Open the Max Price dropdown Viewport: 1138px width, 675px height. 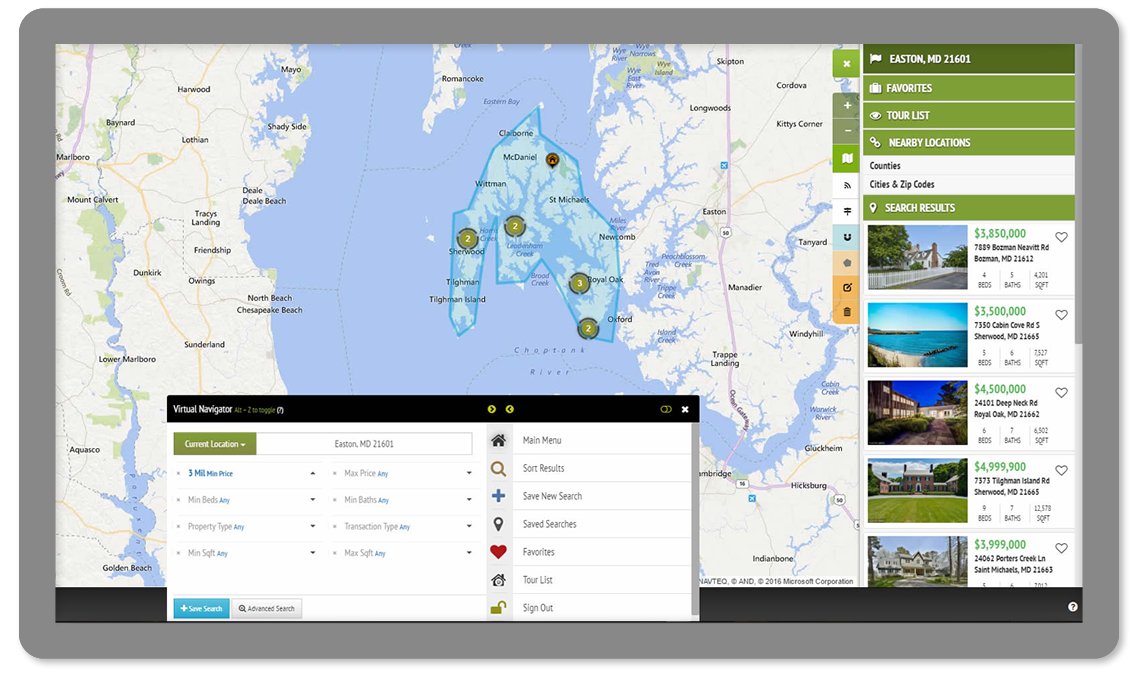[469, 473]
